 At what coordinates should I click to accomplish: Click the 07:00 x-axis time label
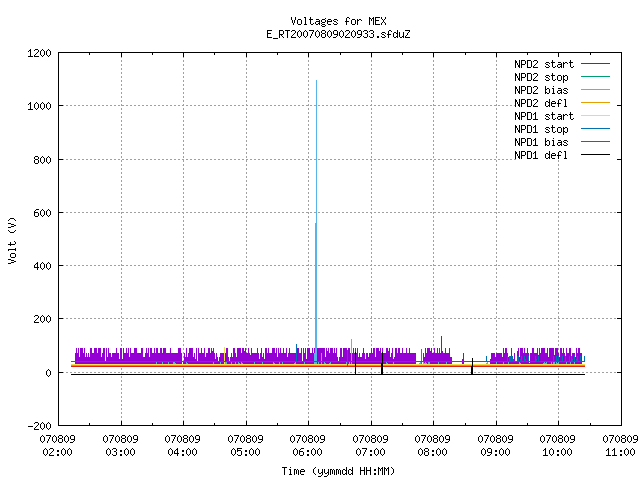370,453
